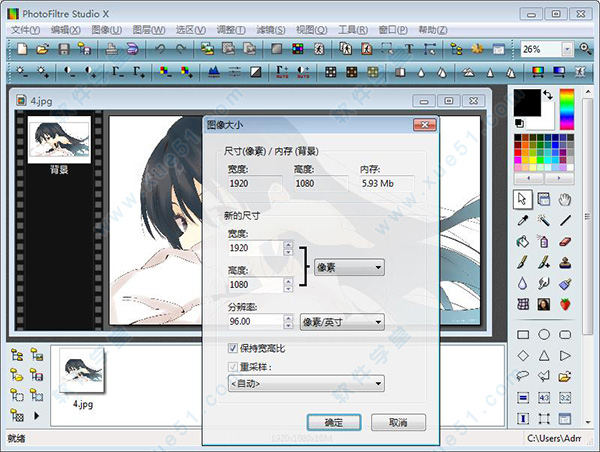Select the strawberry nozzle tool

point(565,305)
